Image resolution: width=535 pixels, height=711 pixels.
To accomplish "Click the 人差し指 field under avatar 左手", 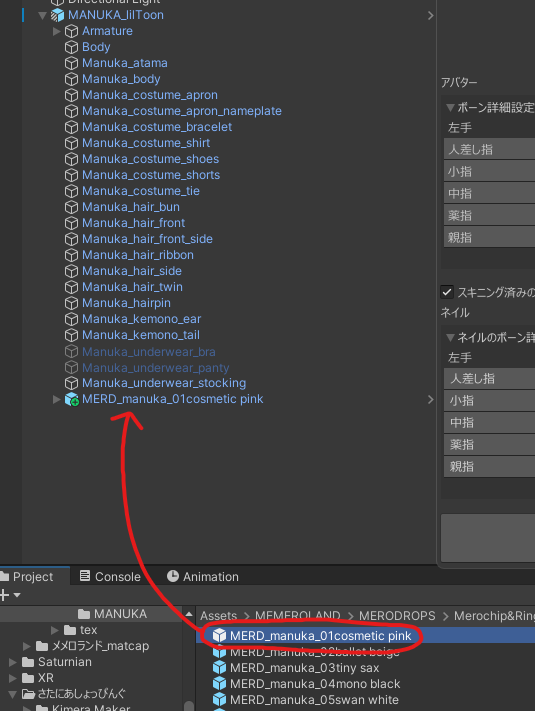I will (489, 149).
